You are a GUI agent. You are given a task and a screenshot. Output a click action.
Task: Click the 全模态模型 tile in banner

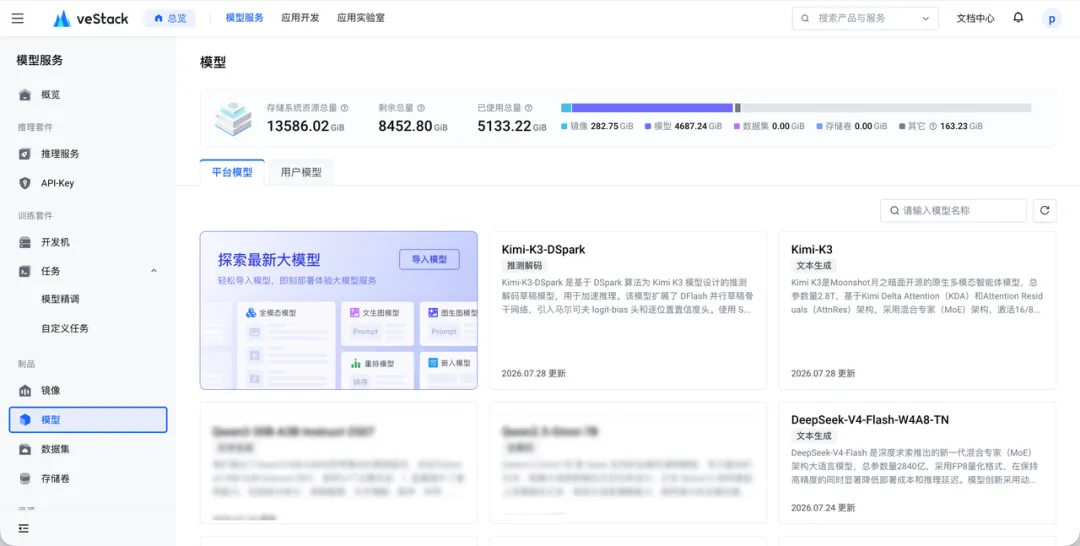click(286, 345)
